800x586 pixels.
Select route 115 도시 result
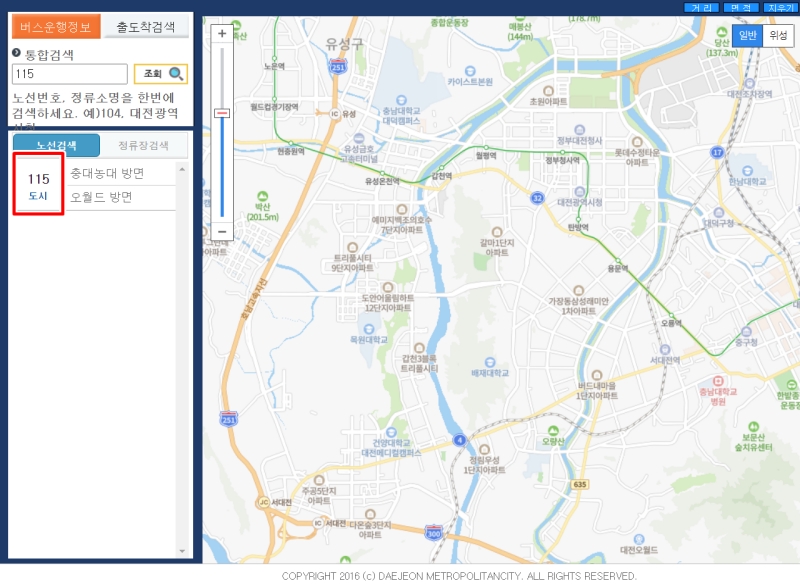pyautogui.click(x=38, y=185)
